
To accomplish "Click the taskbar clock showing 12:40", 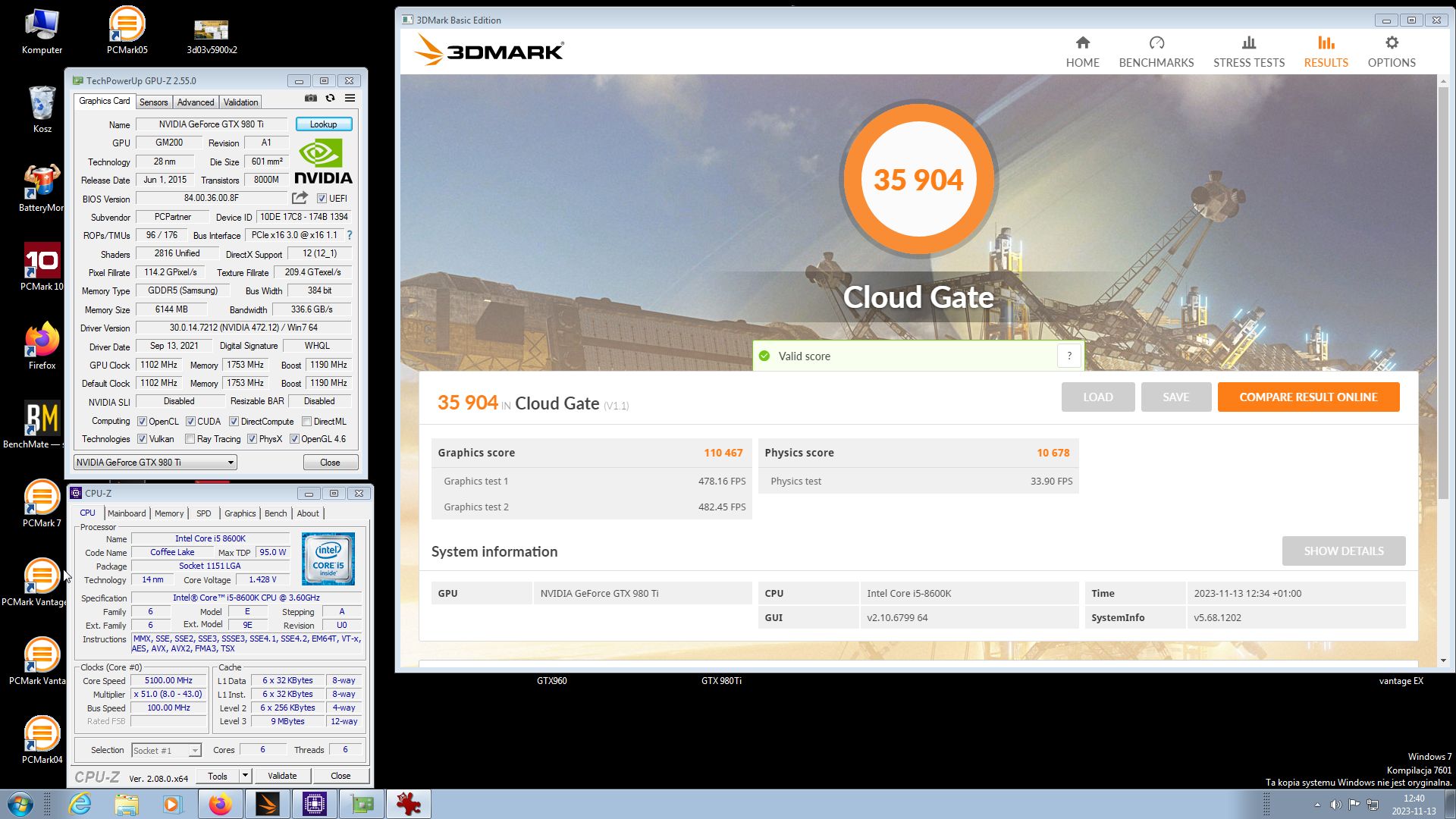I will tap(1414, 805).
